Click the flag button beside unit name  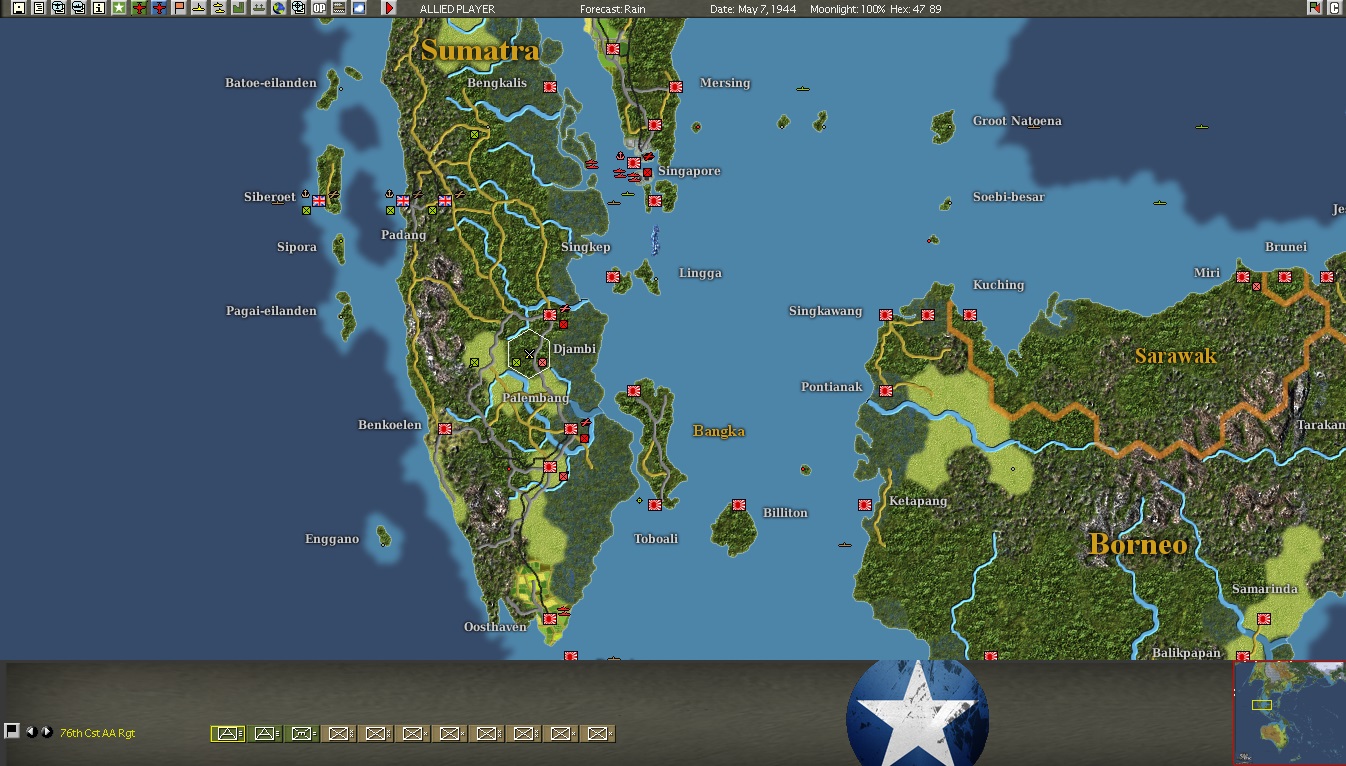point(12,731)
